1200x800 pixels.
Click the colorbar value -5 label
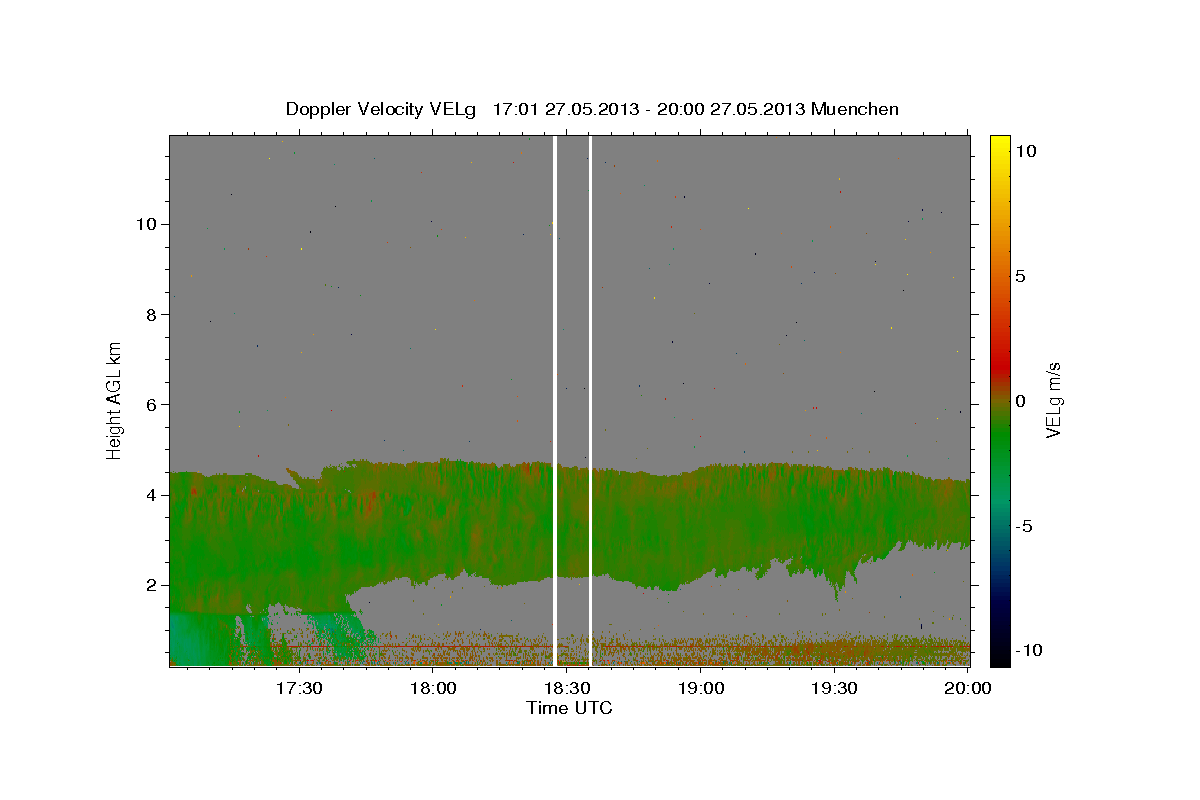(x=1023, y=526)
